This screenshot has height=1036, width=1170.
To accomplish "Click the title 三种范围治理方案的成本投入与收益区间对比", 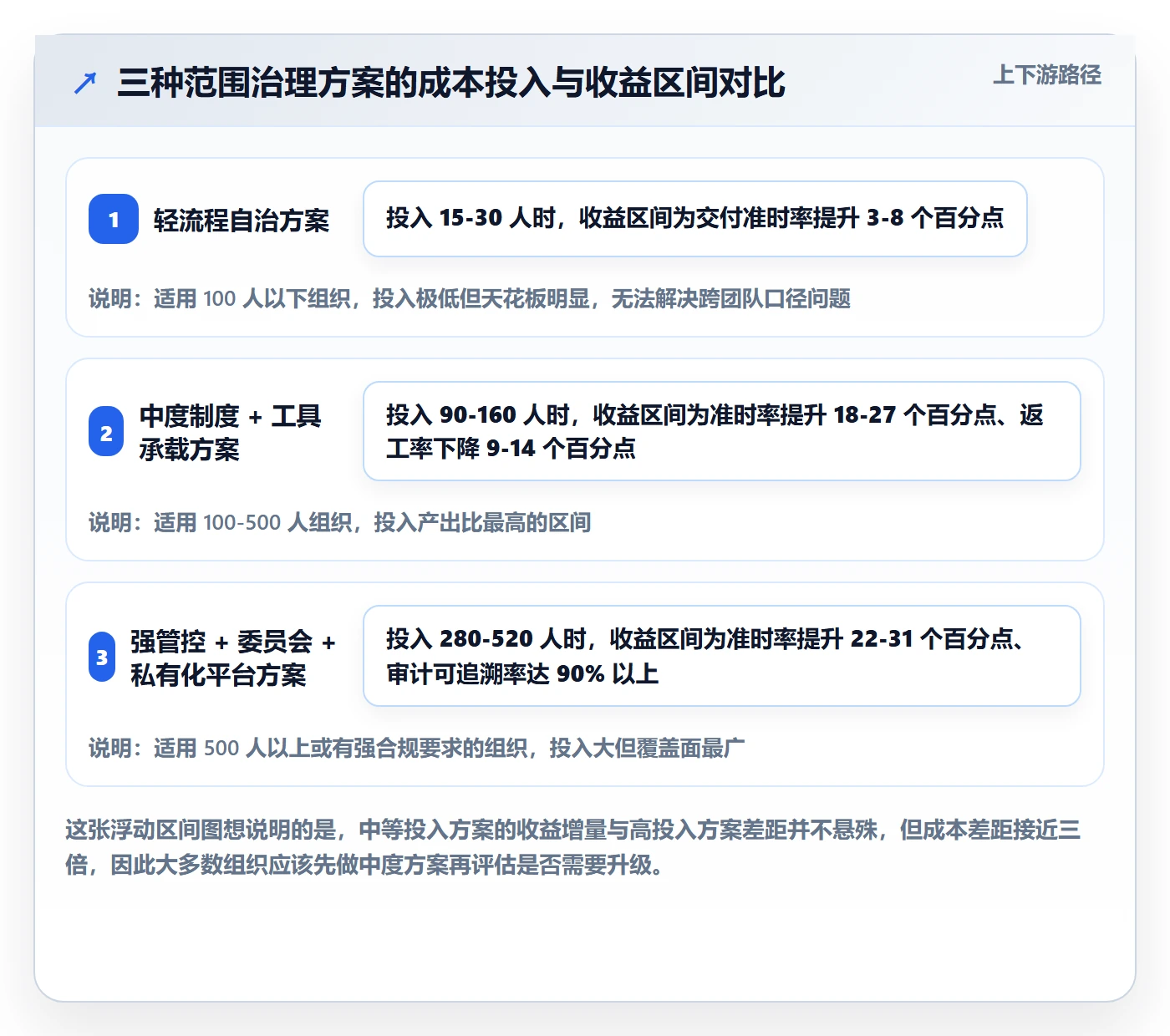I will [451, 83].
